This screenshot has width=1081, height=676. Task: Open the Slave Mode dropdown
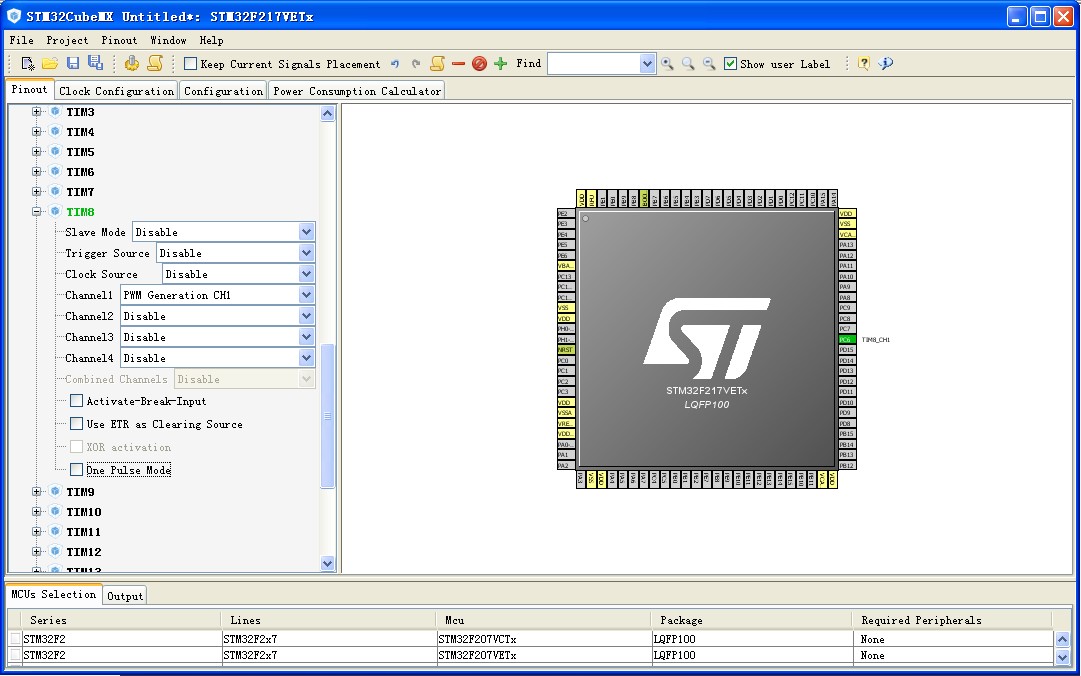(307, 232)
